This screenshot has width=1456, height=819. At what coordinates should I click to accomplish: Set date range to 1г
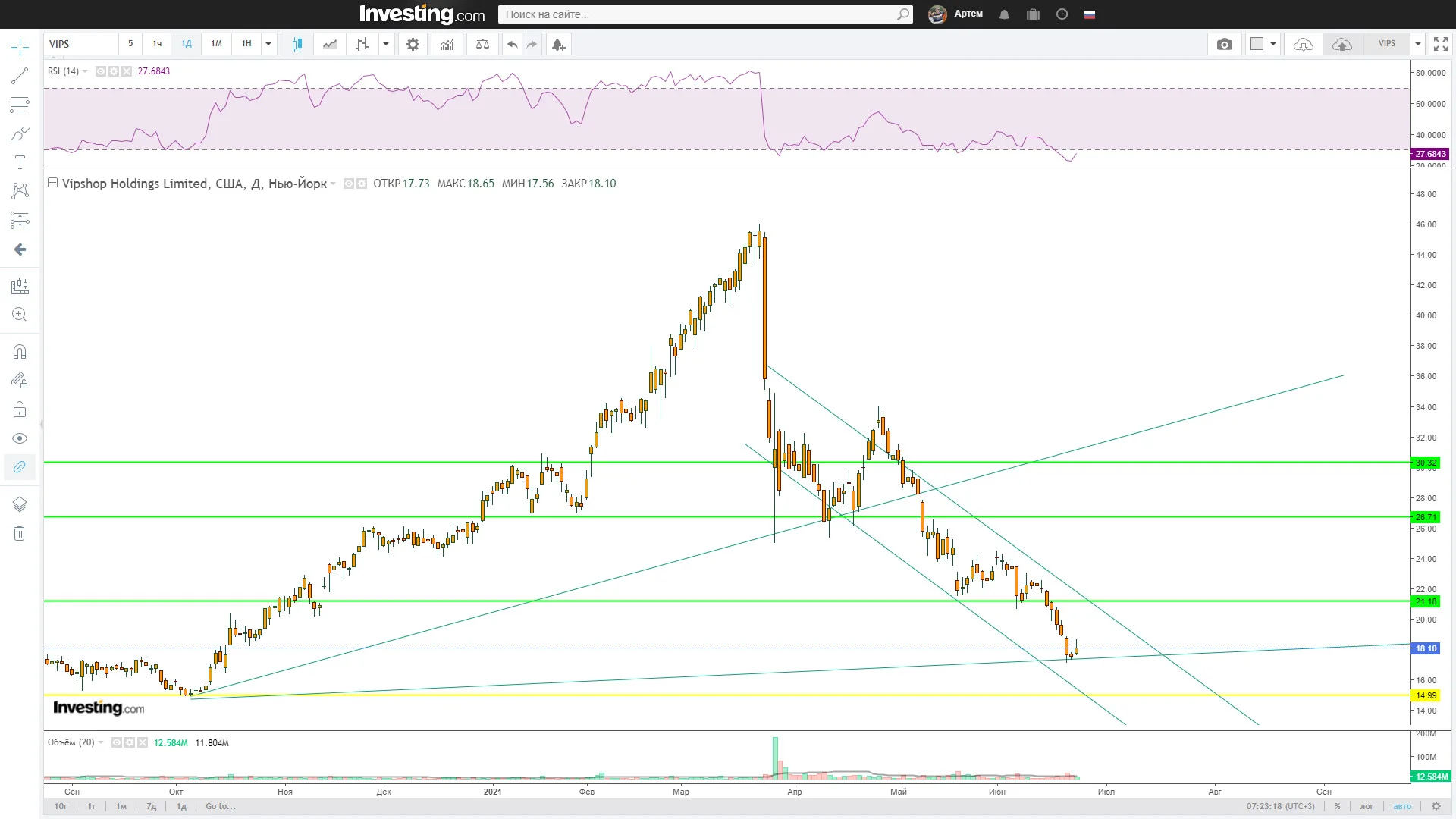(92, 807)
